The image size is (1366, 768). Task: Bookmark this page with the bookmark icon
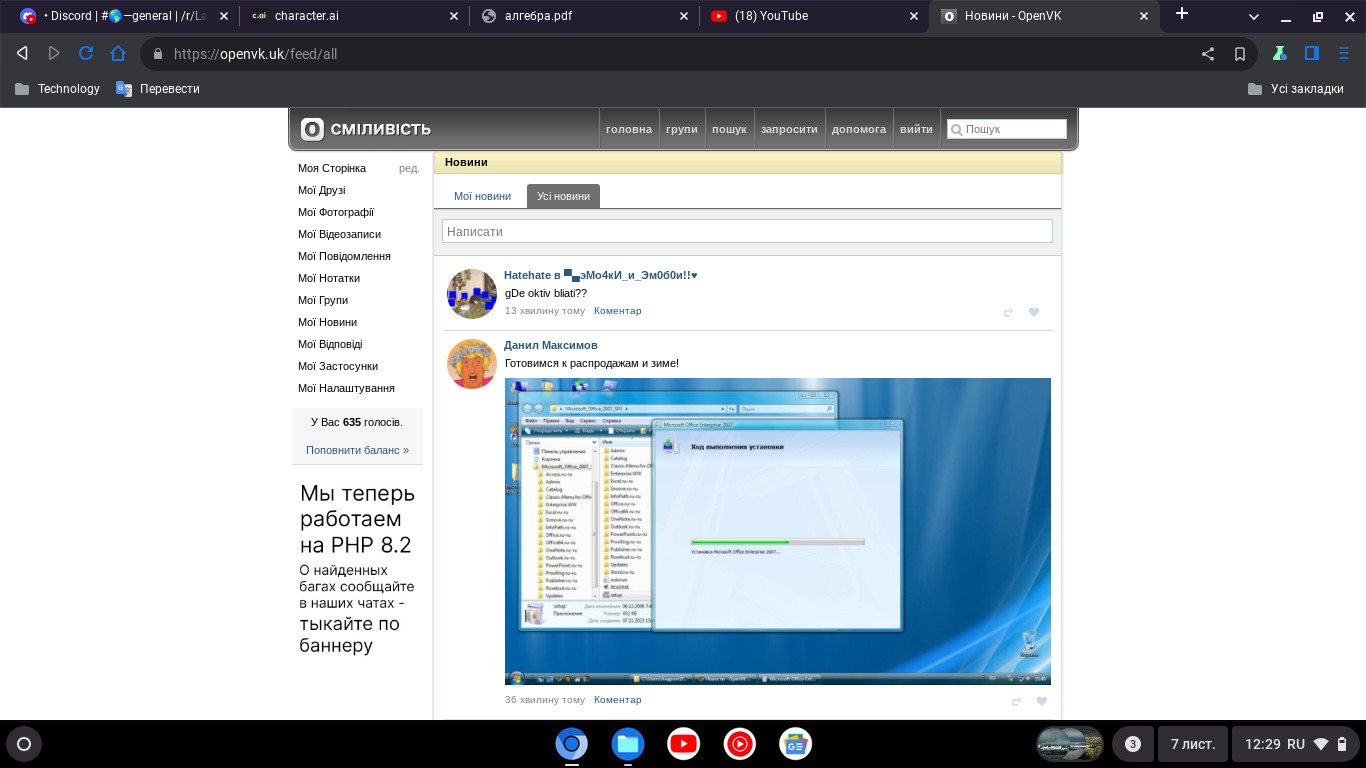[x=1240, y=54]
